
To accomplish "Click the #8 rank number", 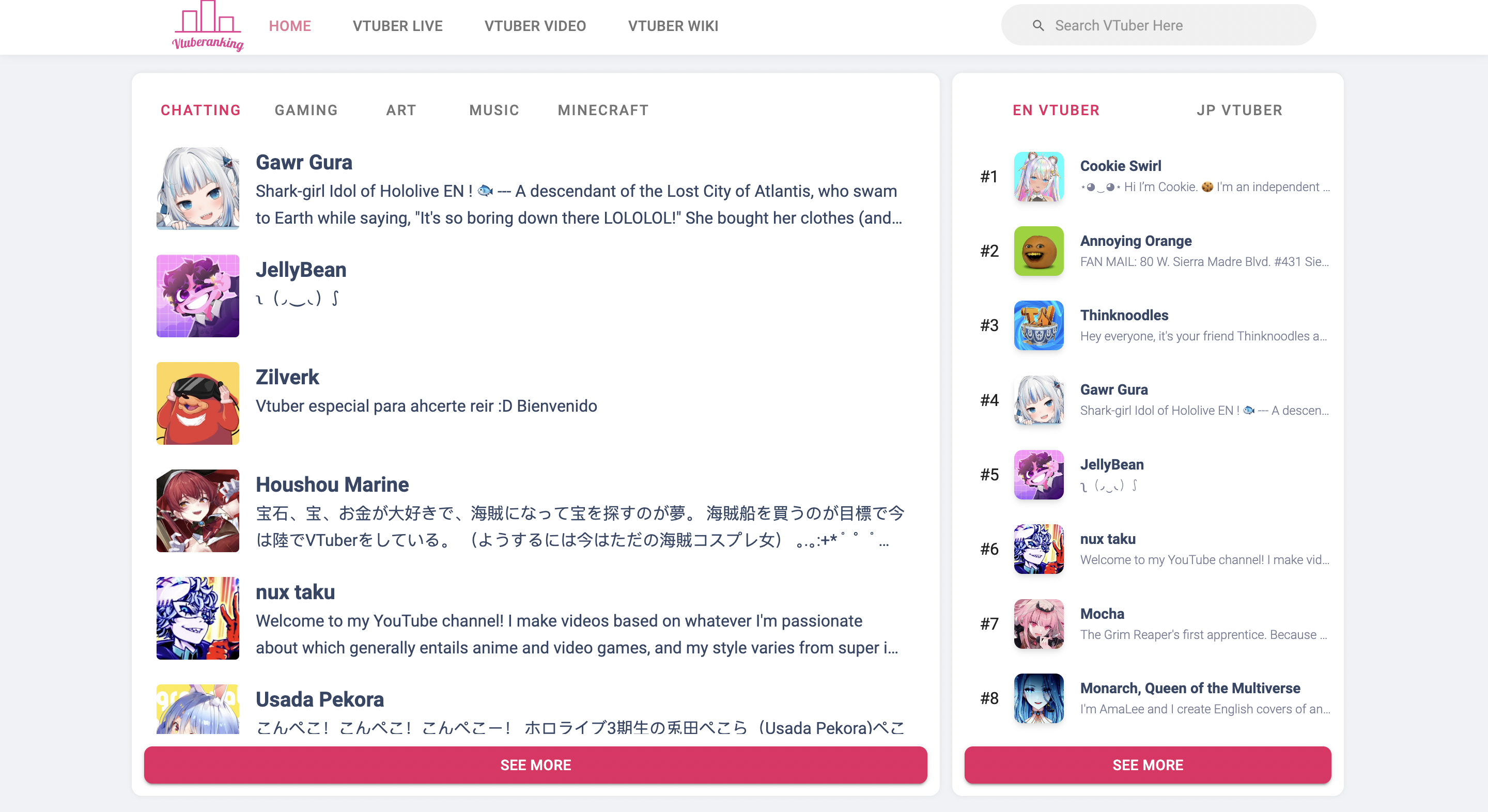I will (x=989, y=698).
